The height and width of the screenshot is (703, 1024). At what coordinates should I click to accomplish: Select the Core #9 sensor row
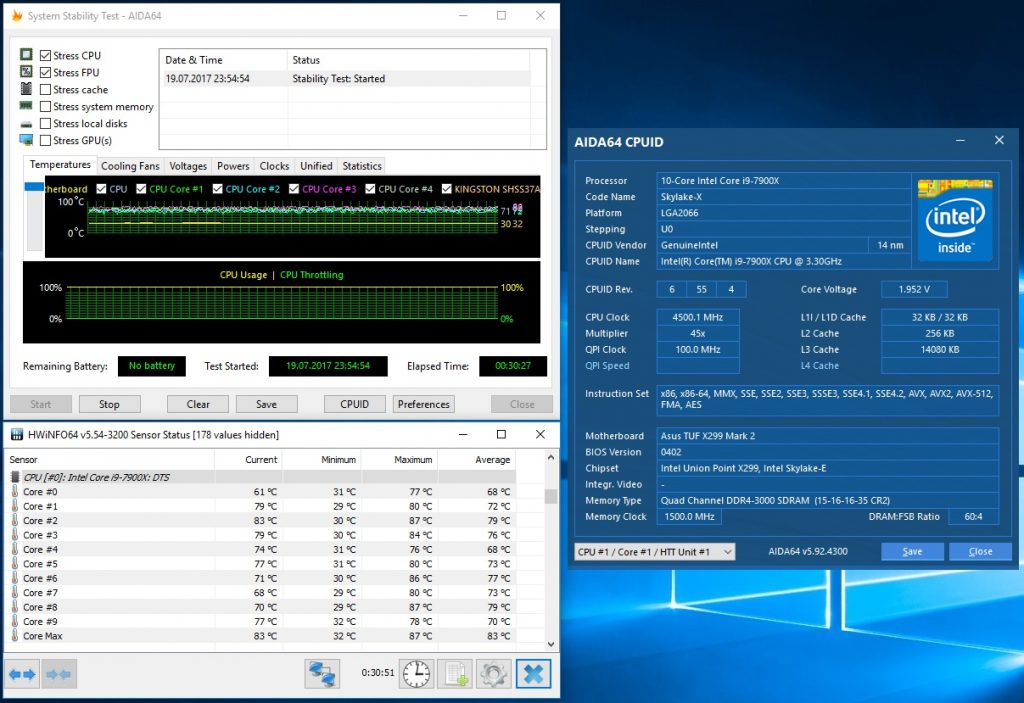(260, 621)
